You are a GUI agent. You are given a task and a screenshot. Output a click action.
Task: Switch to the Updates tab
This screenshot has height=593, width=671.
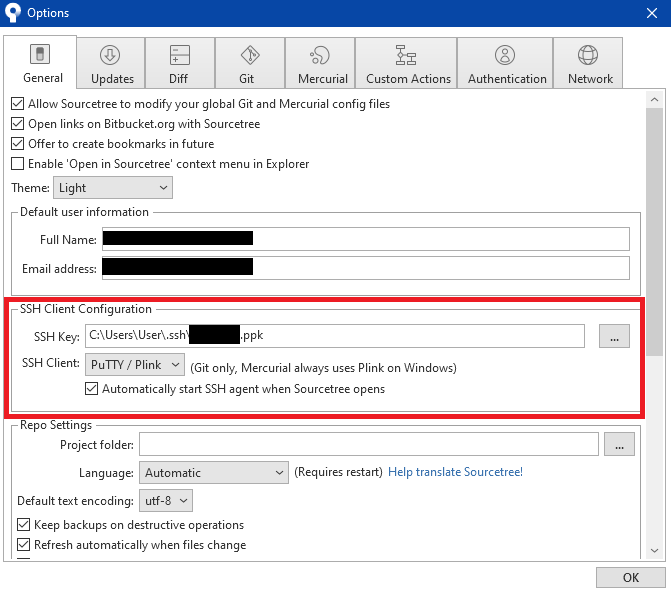(111, 63)
